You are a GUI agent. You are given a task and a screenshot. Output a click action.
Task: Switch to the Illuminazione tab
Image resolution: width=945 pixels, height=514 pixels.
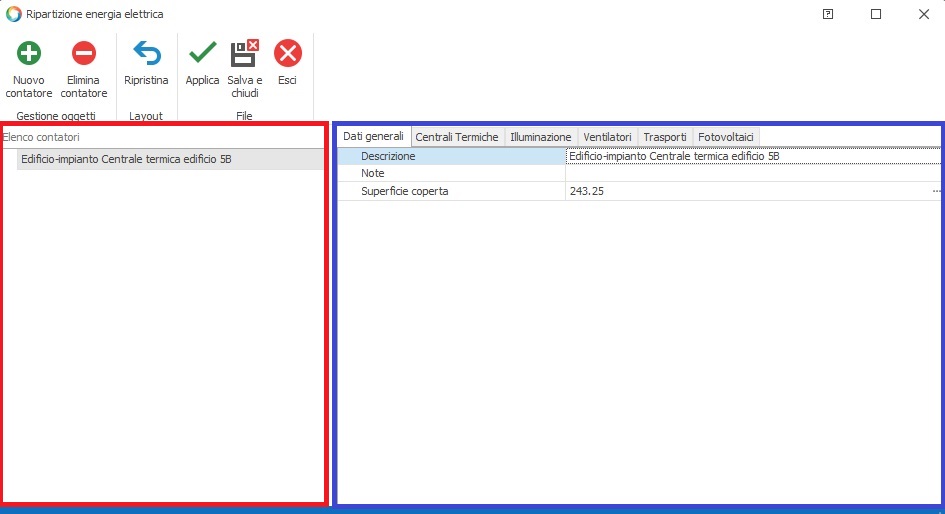tap(540, 137)
